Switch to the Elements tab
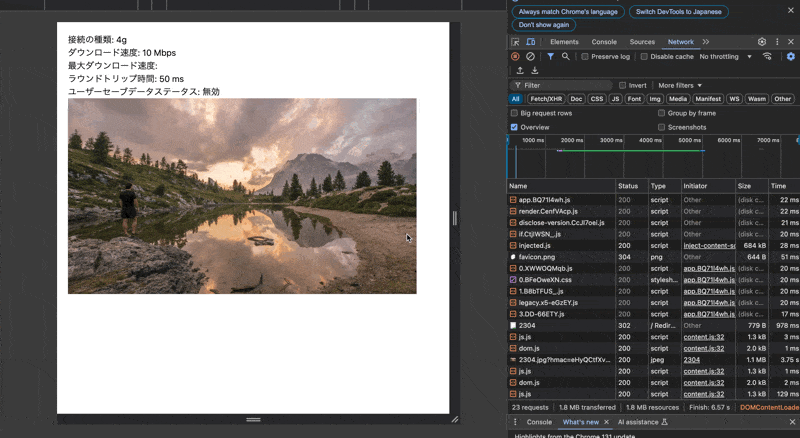800x438 pixels. tap(564, 42)
